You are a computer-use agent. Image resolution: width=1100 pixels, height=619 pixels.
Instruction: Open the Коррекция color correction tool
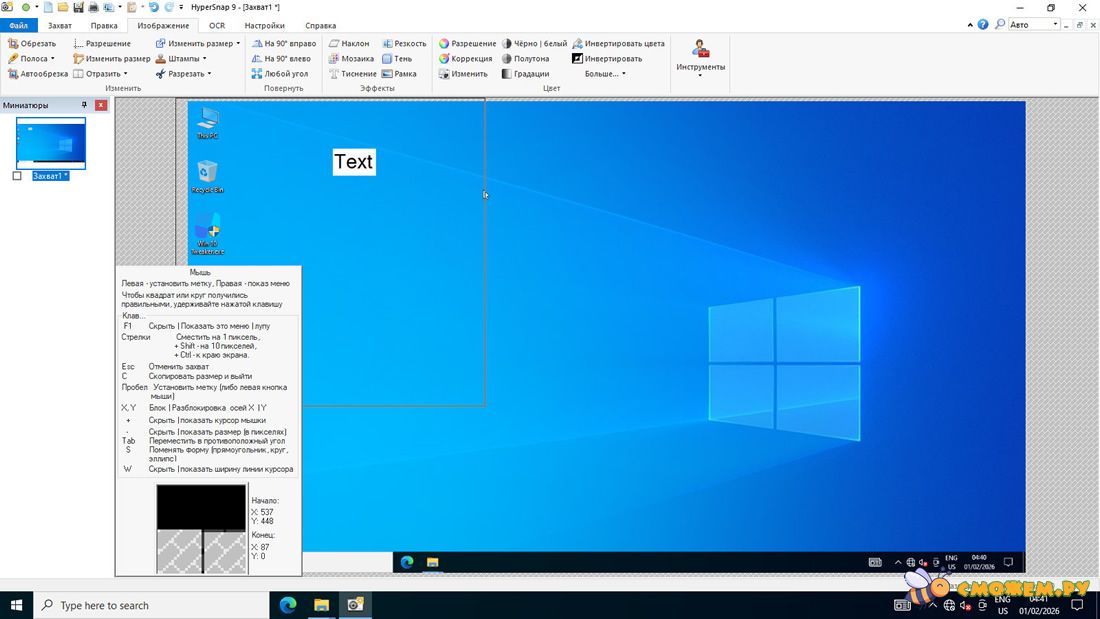(466, 59)
